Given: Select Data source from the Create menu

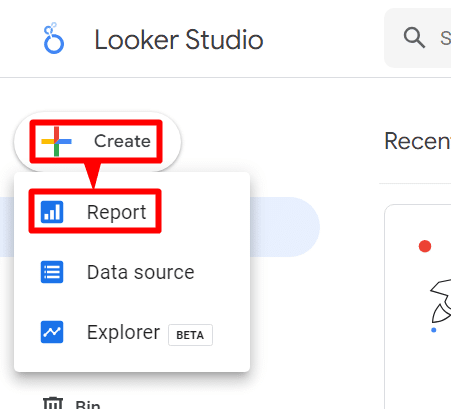Looking at the screenshot, I should [132, 272].
